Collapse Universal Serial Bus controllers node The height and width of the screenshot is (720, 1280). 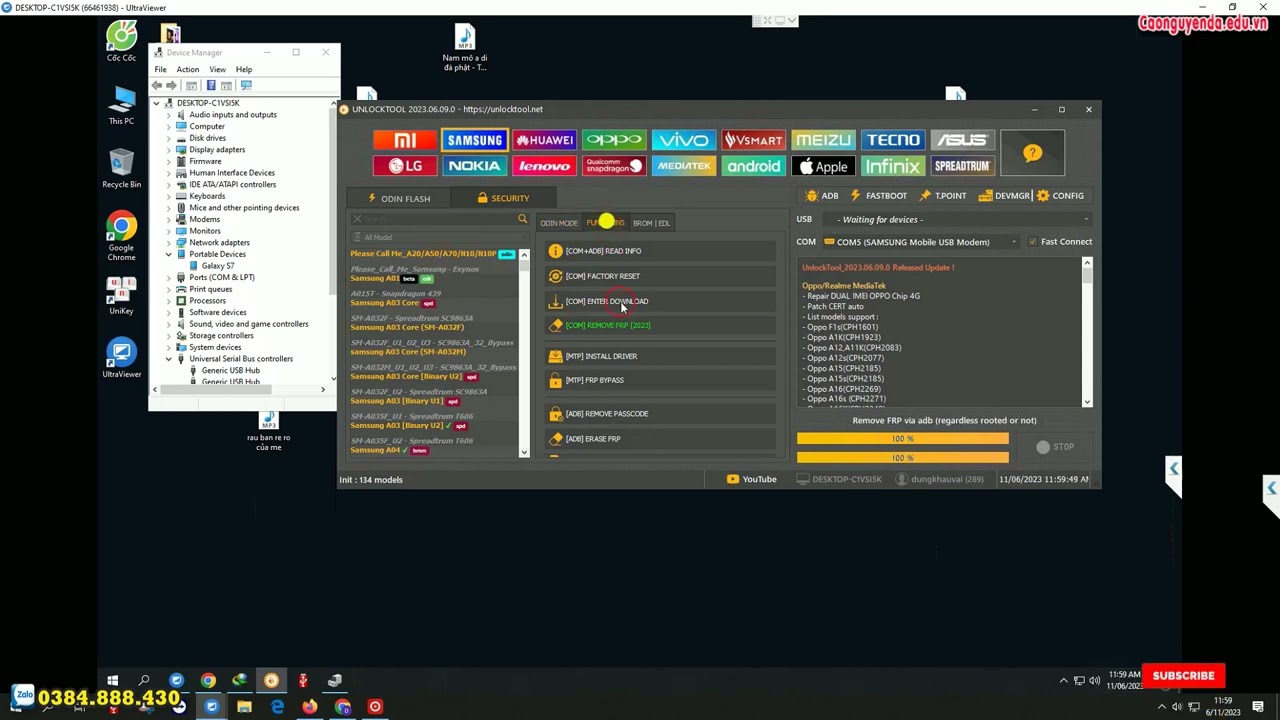pyautogui.click(x=169, y=359)
